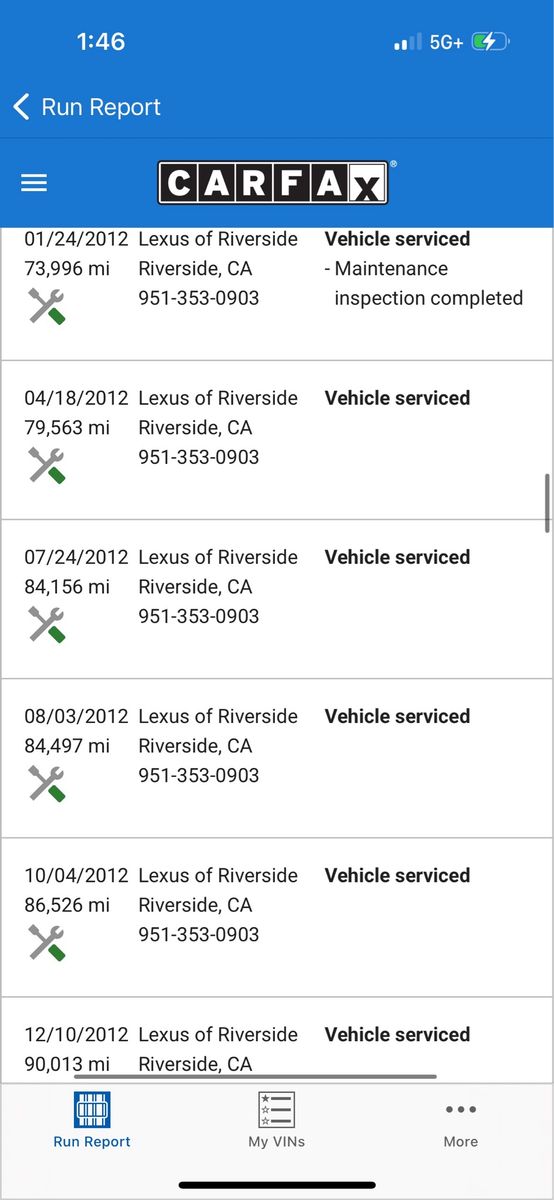Tap Lexus of Riverside in 08/03/2012 entry
The image size is (554, 1200).
pyautogui.click(x=218, y=716)
